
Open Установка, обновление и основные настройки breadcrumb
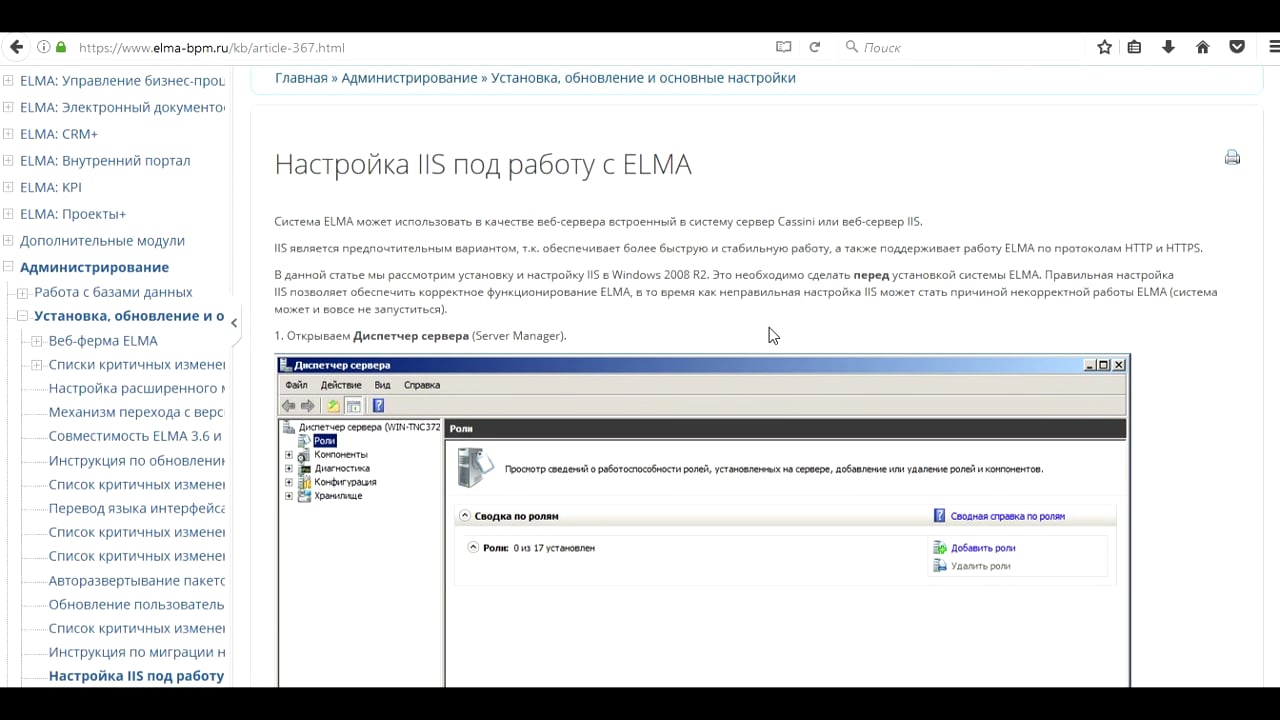[x=643, y=78]
